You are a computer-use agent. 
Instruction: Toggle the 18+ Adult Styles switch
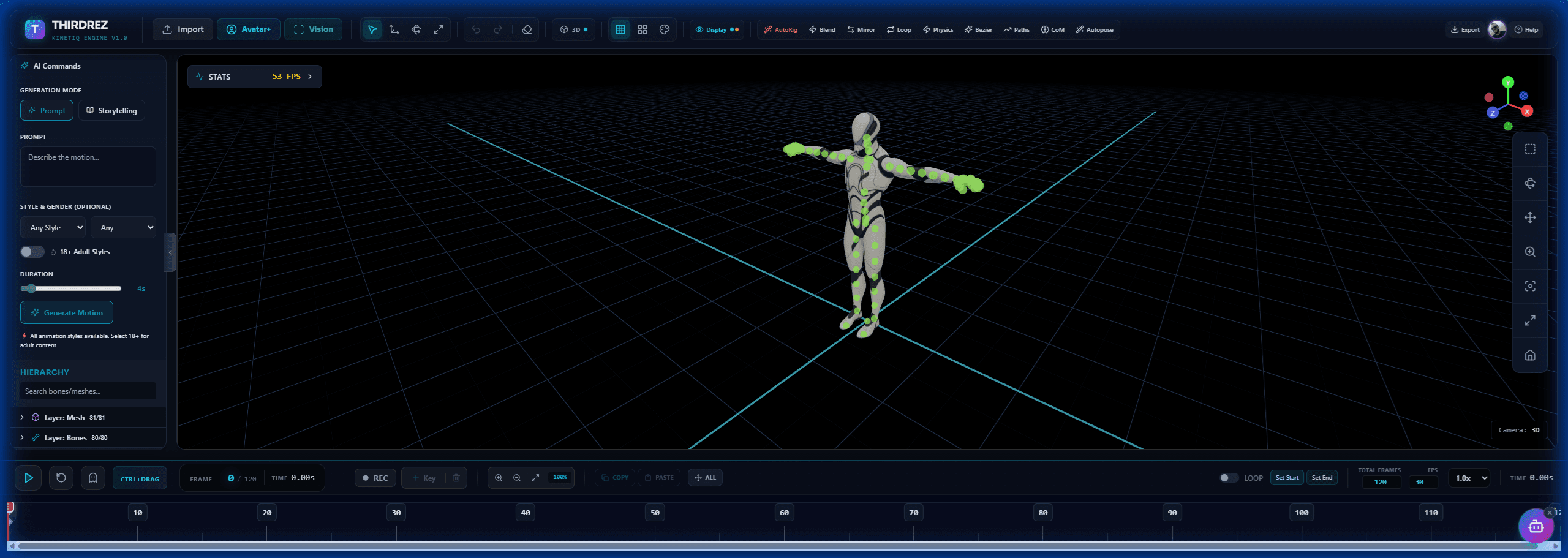tap(32, 251)
